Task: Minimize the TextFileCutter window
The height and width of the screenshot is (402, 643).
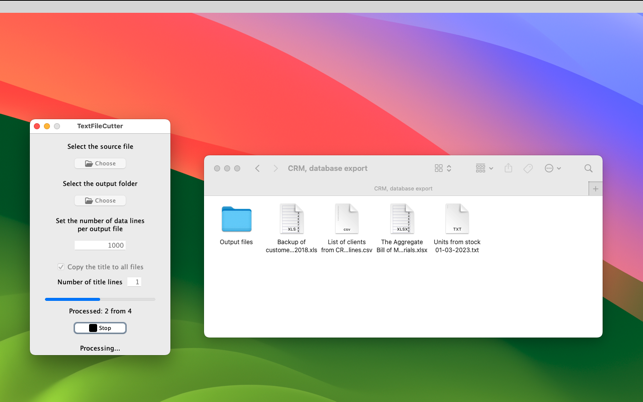Action: [47, 126]
